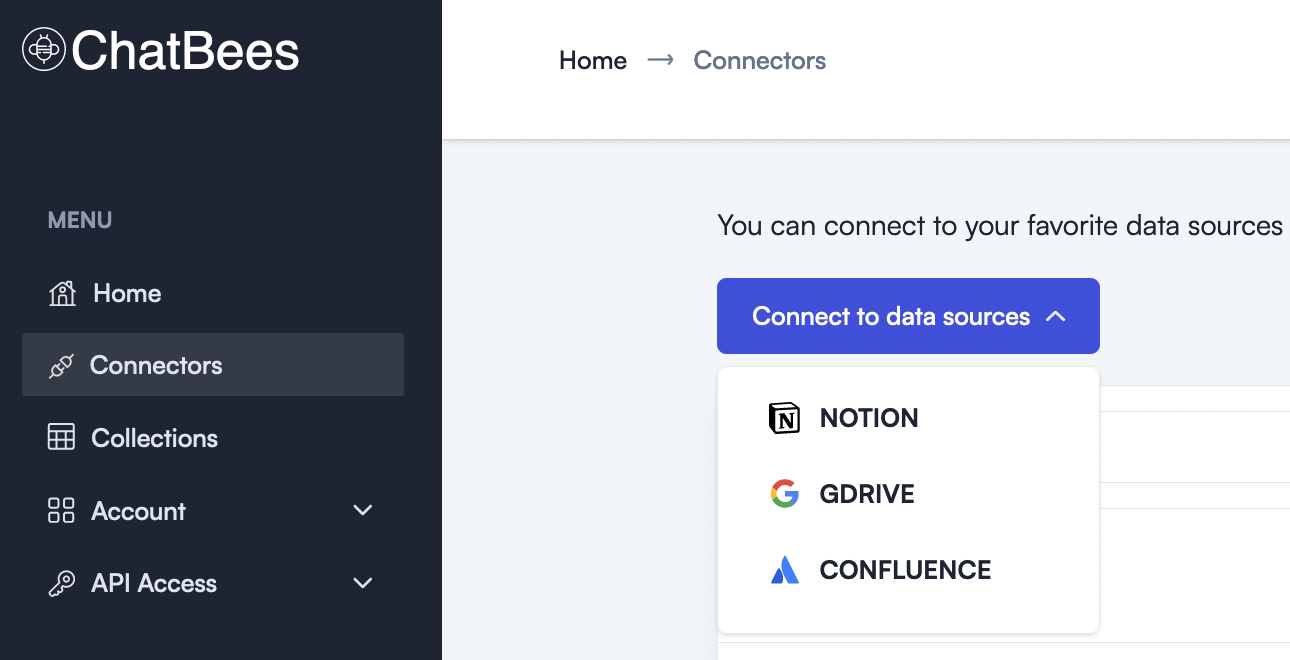1290x660 pixels.
Task: Click the four-squares icon beside Account
Action: 62,511
